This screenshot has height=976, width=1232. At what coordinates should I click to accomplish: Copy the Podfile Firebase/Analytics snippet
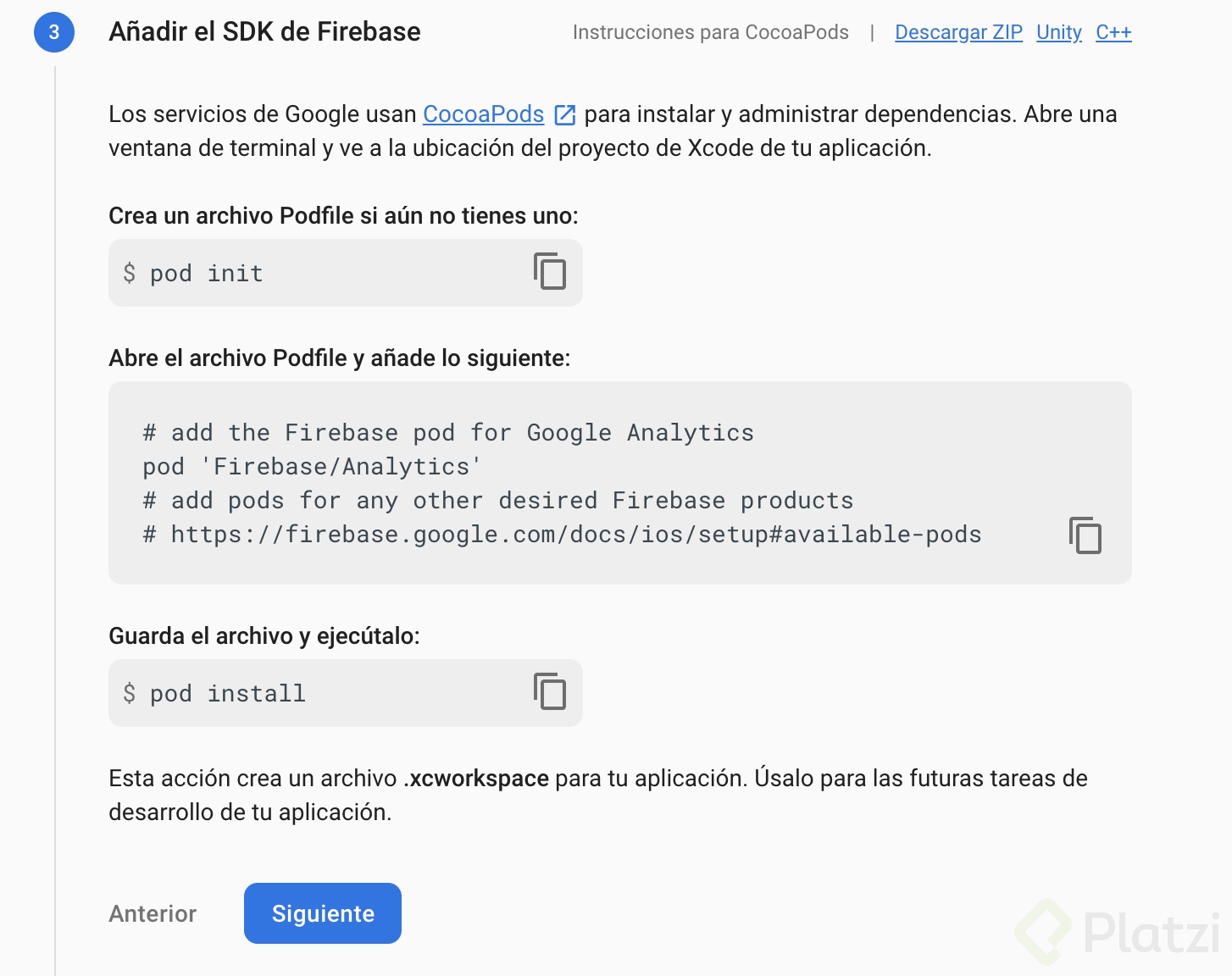[x=1085, y=535]
